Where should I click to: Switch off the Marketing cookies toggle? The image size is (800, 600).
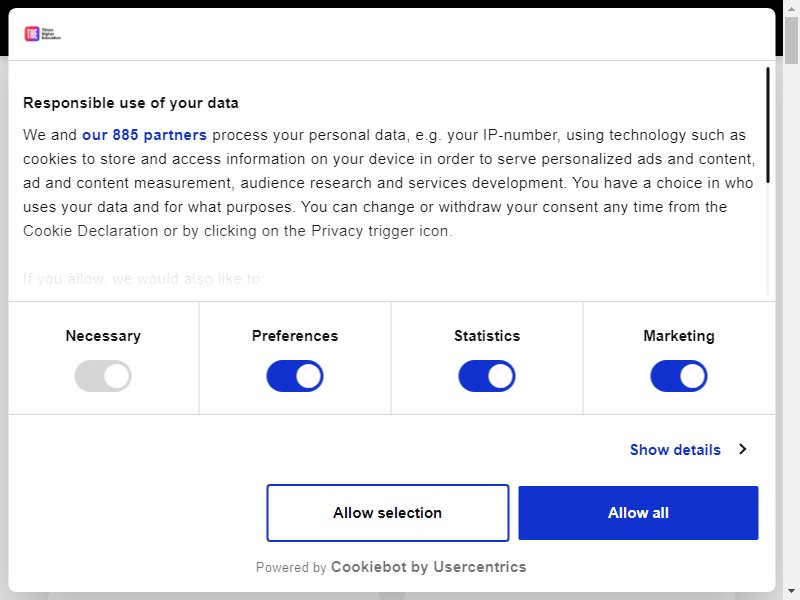pyautogui.click(x=679, y=376)
